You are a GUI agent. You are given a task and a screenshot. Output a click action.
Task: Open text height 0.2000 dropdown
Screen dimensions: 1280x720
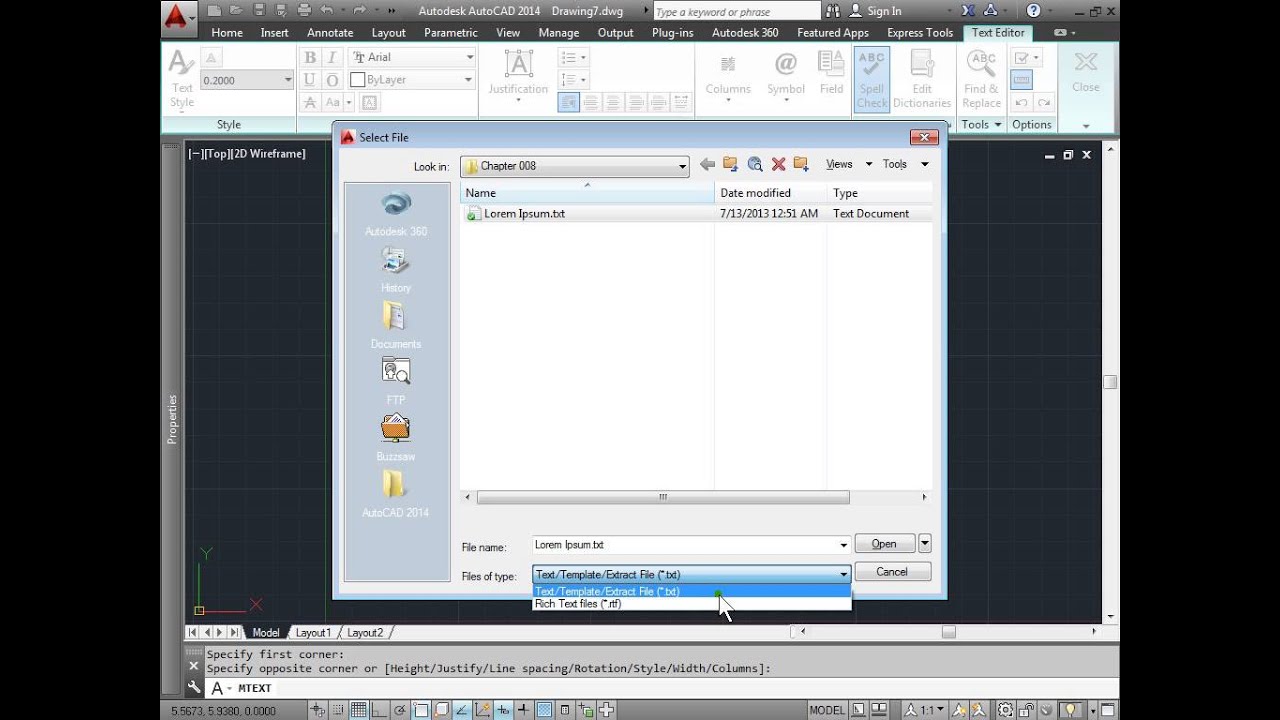287,80
